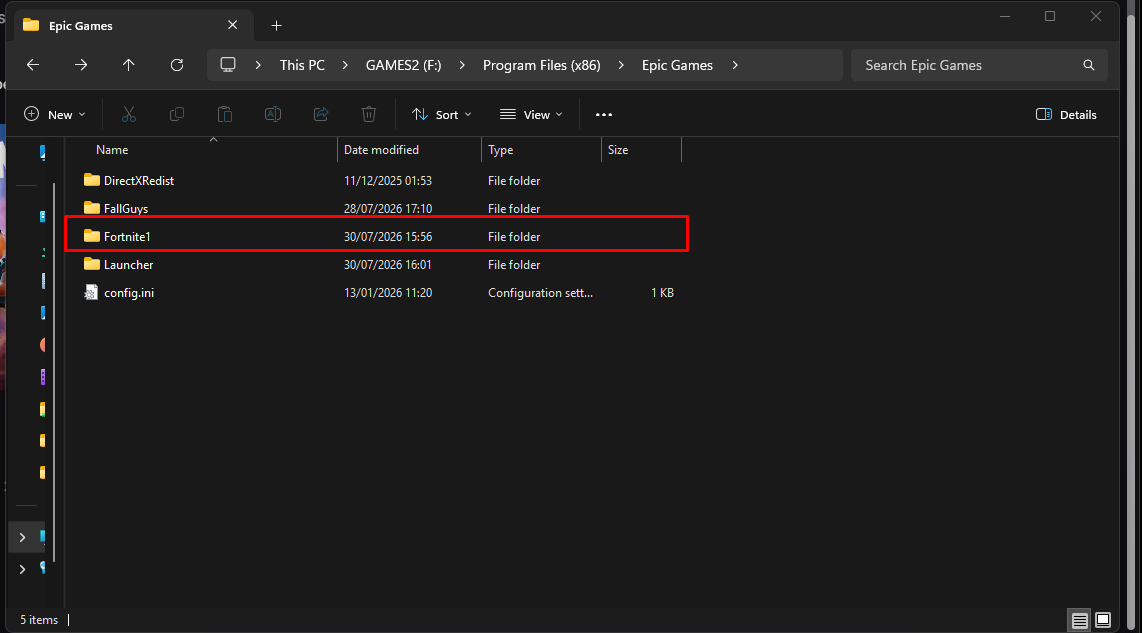The width and height of the screenshot is (1142, 633).
Task: Expand chevron after Epic Games in path
Action: click(x=735, y=65)
